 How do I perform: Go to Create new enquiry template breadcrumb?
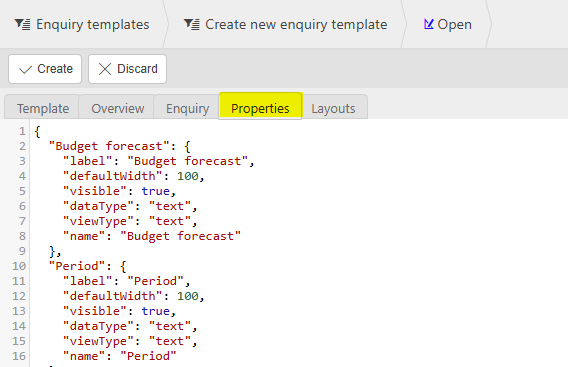(285, 24)
